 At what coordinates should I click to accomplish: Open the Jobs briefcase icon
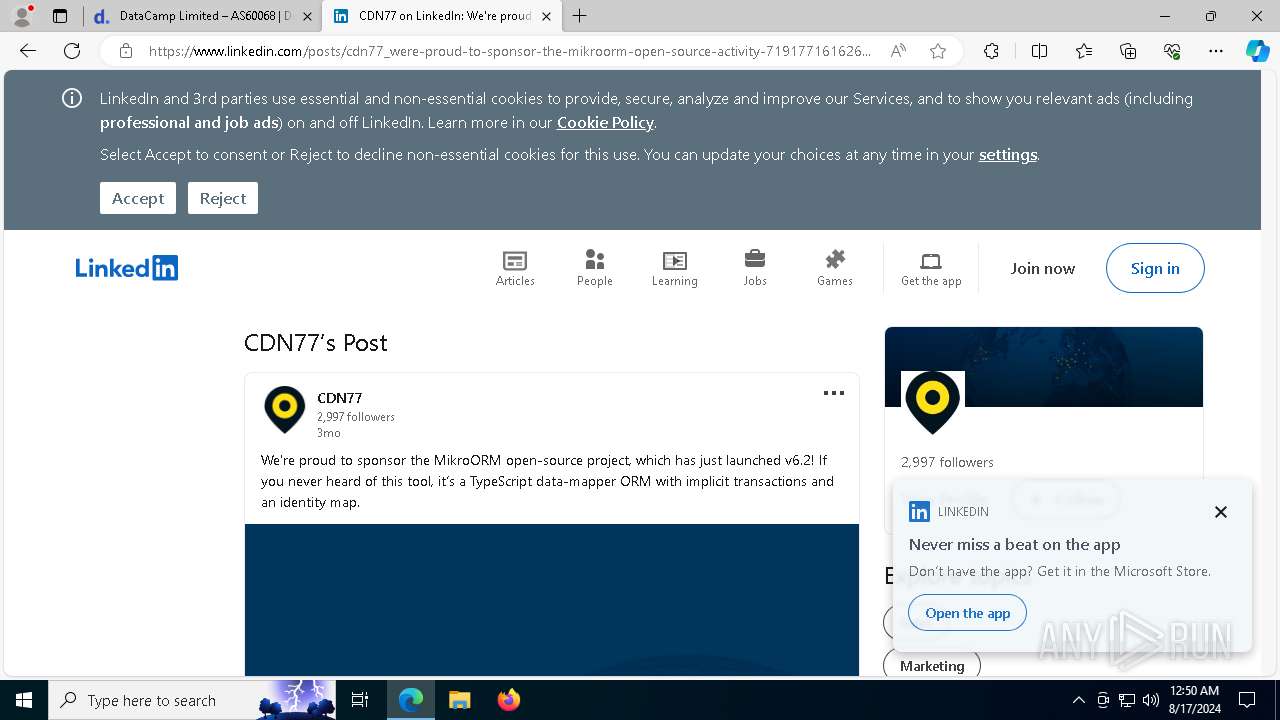point(755,268)
